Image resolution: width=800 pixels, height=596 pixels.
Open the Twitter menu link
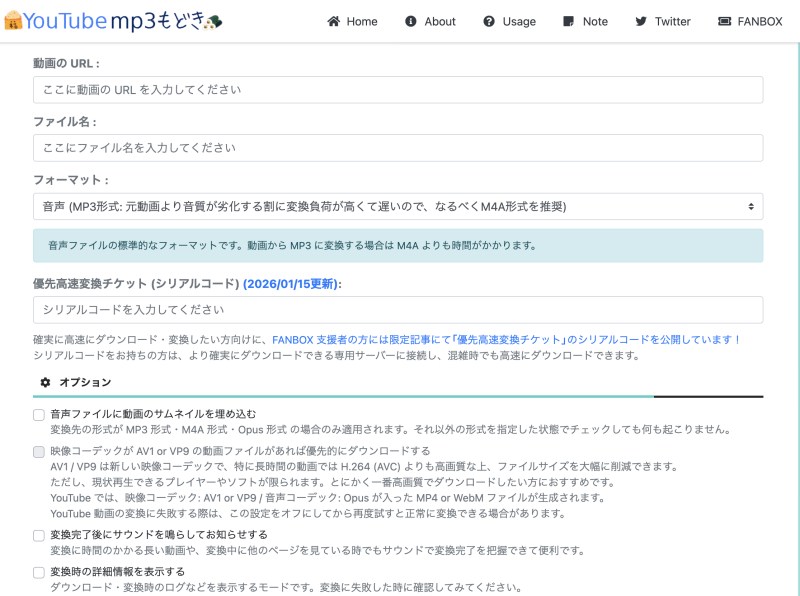pos(663,21)
